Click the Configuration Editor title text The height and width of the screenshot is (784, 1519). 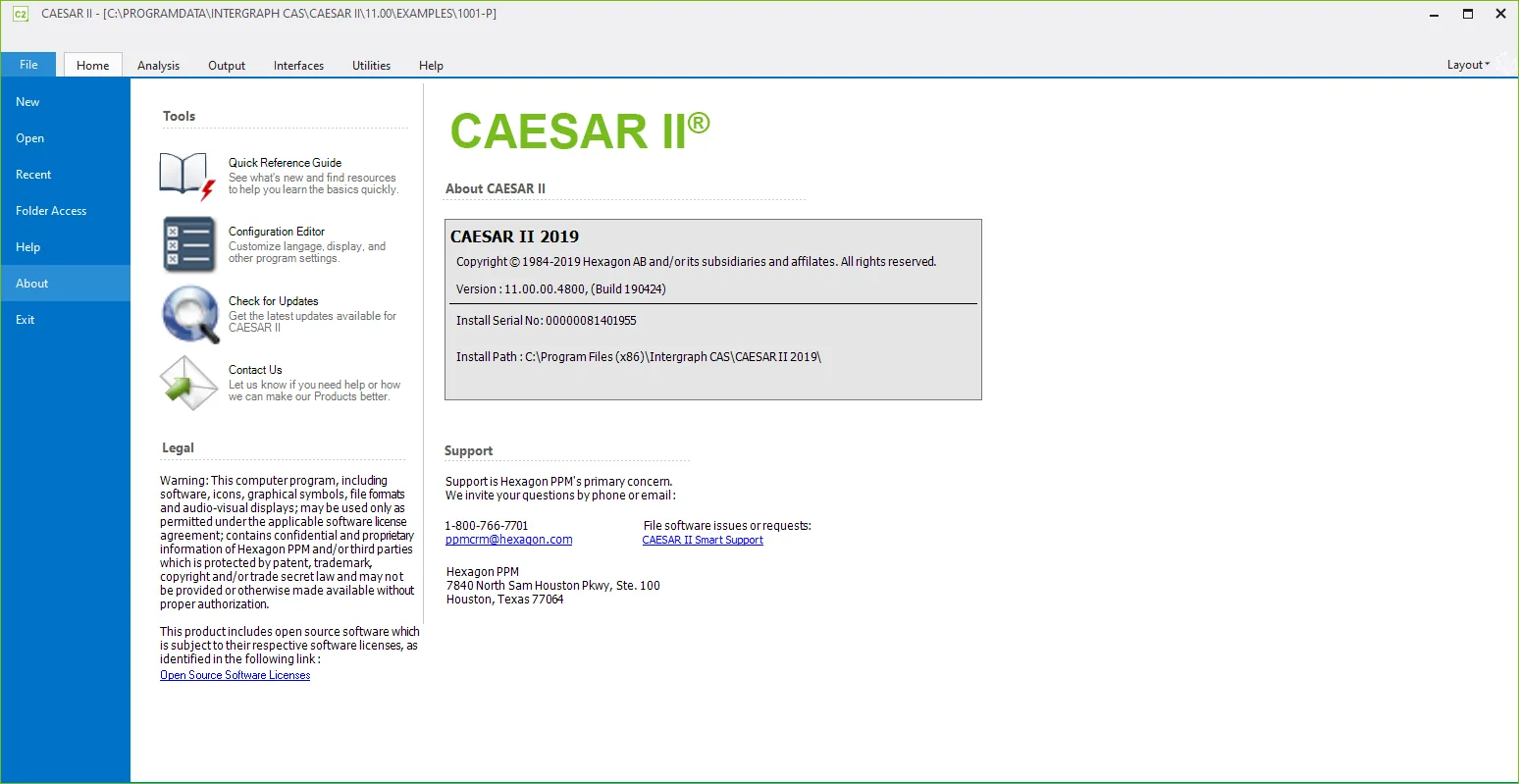(277, 232)
